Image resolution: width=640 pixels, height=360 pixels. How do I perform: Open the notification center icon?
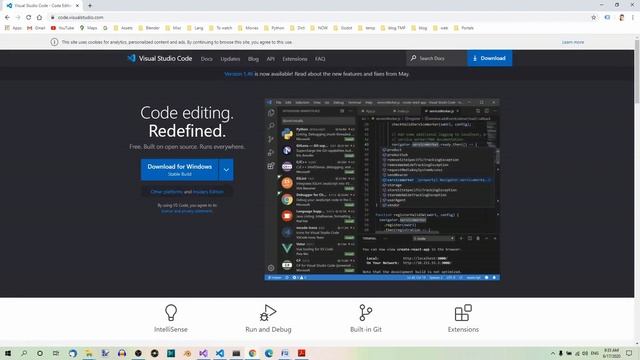(x=629, y=353)
